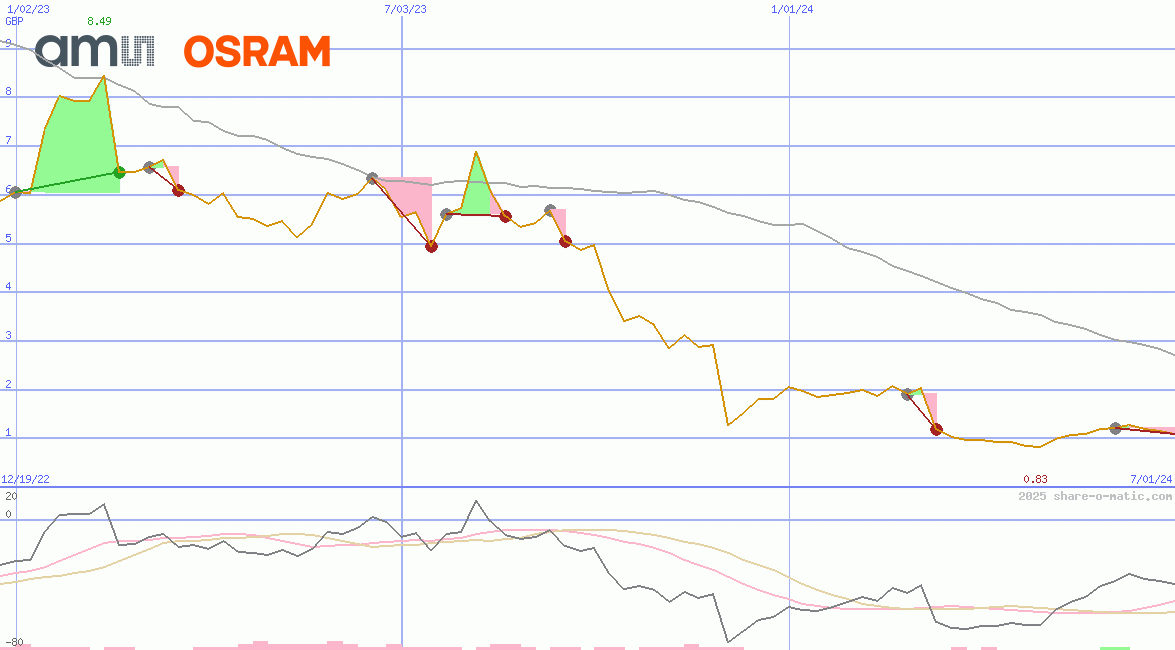Click the OSRAM orange wordmark
1175x650 pixels.
coord(259,48)
